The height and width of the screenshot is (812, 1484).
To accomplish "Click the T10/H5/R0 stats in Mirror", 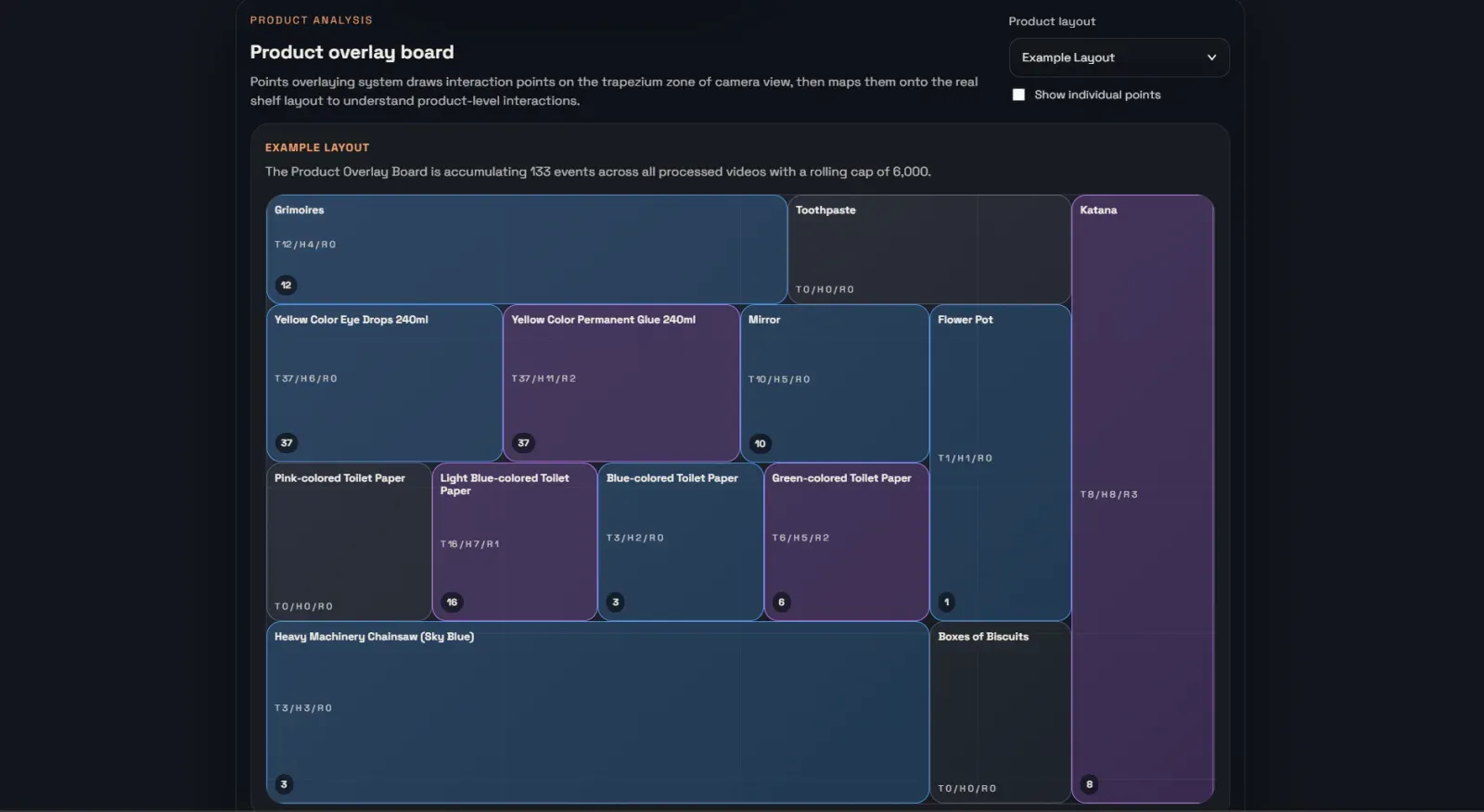I will point(779,380).
